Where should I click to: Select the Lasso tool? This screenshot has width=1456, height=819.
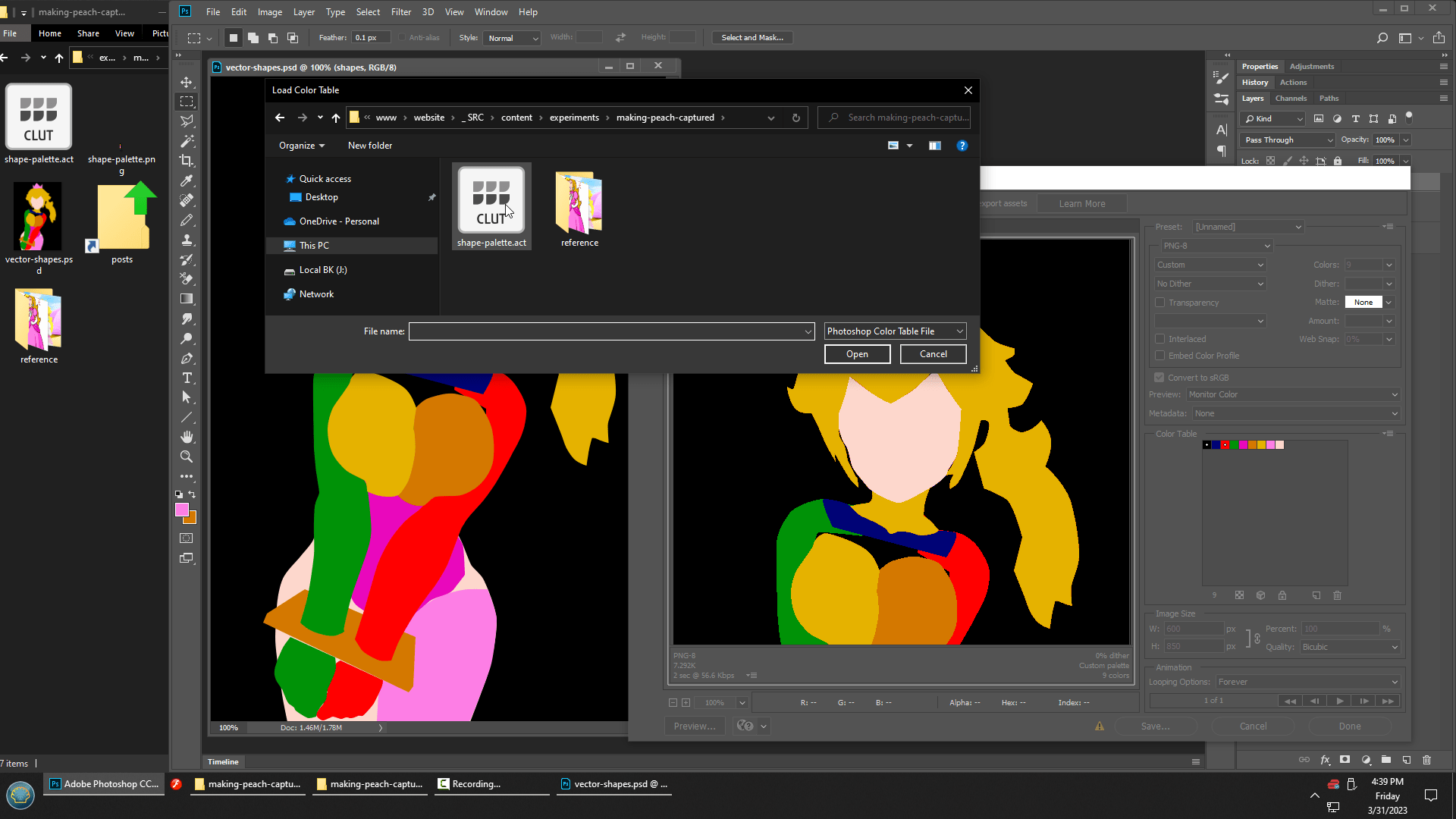coord(187,121)
